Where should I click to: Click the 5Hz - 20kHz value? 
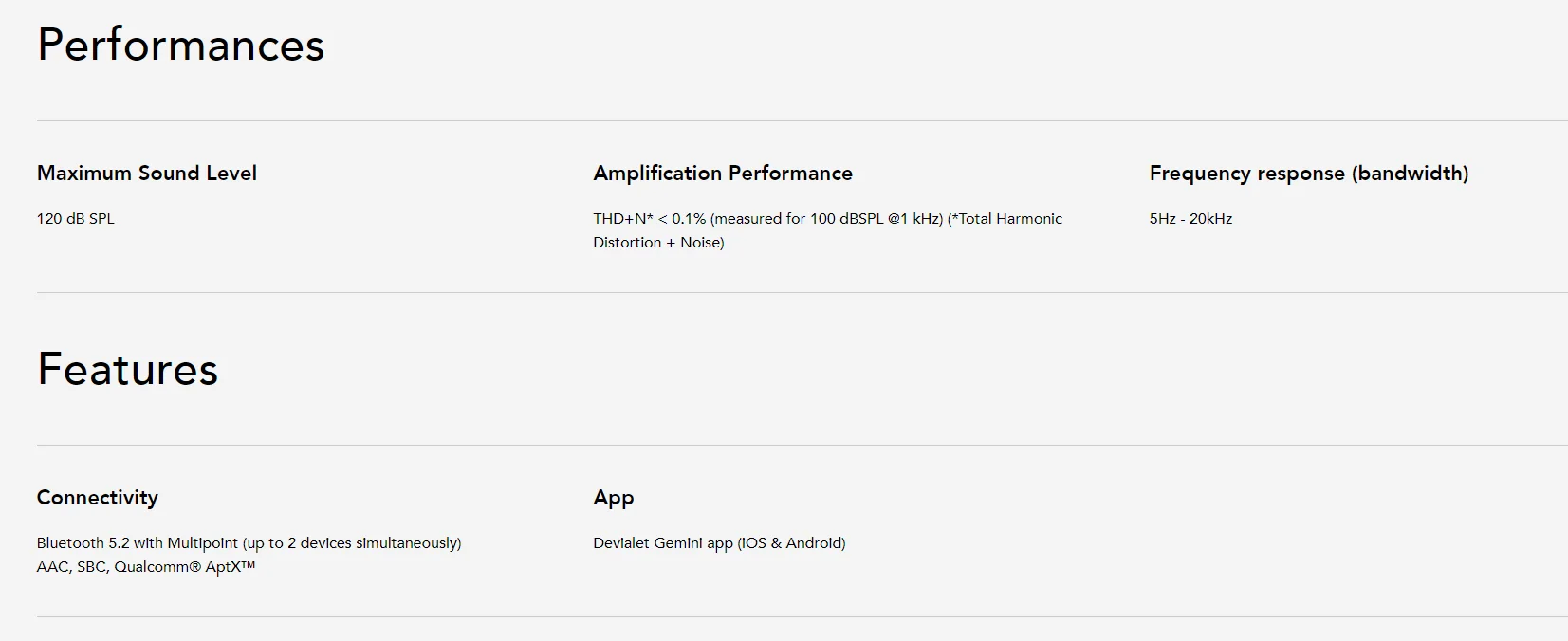coord(1190,218)
